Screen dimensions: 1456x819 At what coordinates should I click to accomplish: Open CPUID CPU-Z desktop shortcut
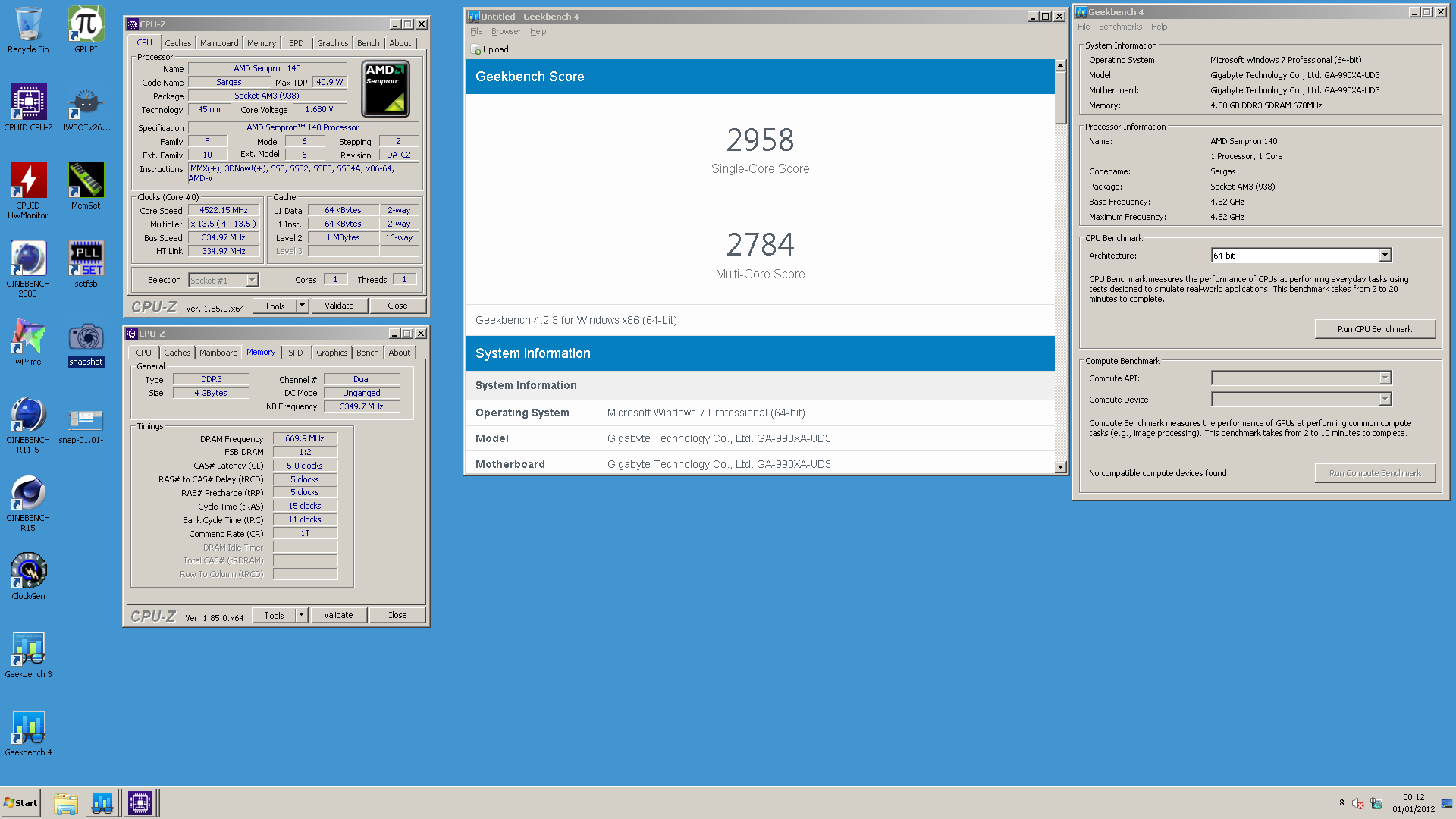click(x=28, y=108)
